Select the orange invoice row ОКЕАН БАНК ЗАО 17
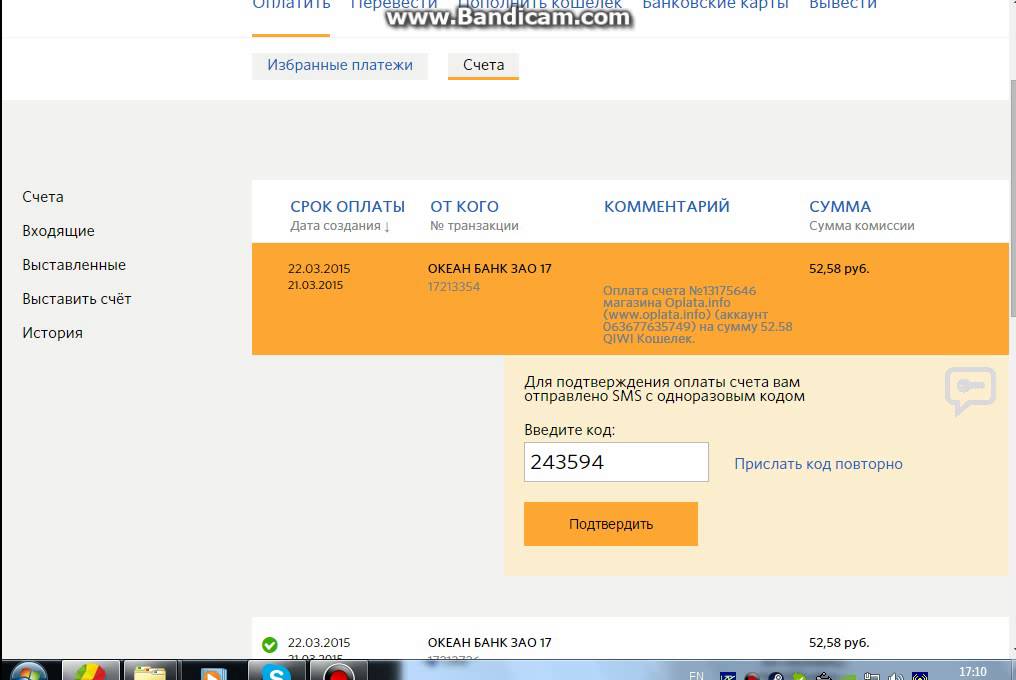This screenshot has height=680, width=1016. (x=630, y=299)
